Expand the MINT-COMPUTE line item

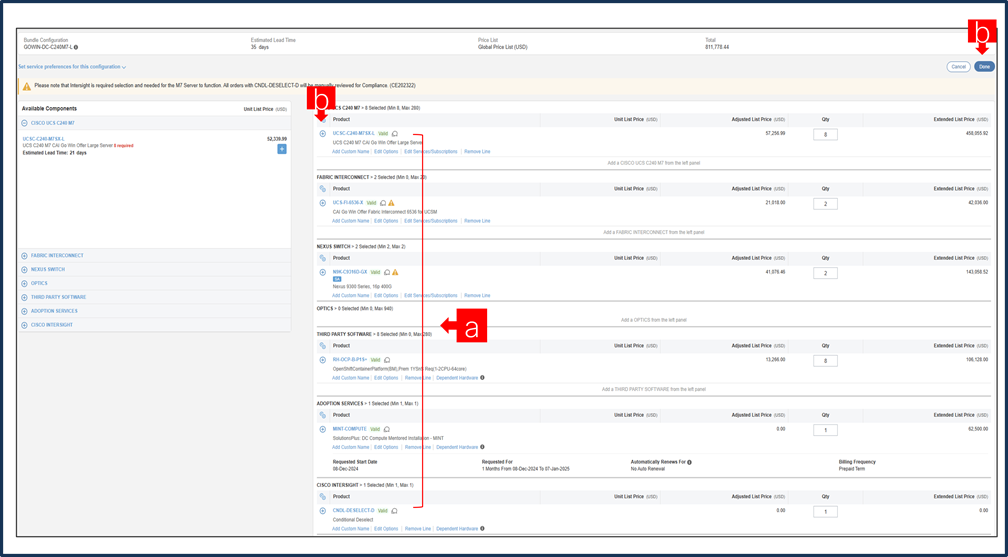(x=323, y=429)
